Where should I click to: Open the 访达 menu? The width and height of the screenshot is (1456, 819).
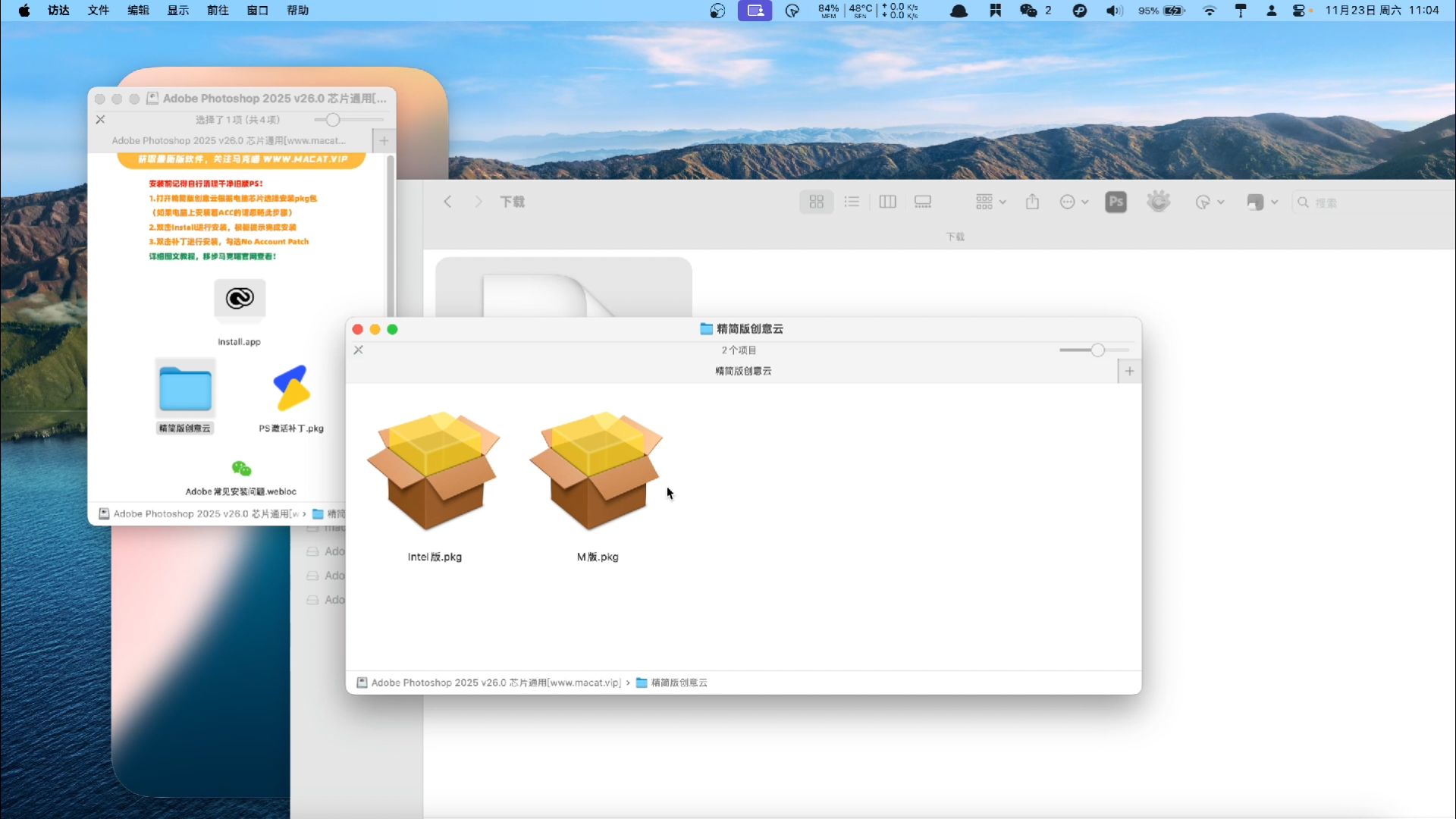click(x=58, y=11)
